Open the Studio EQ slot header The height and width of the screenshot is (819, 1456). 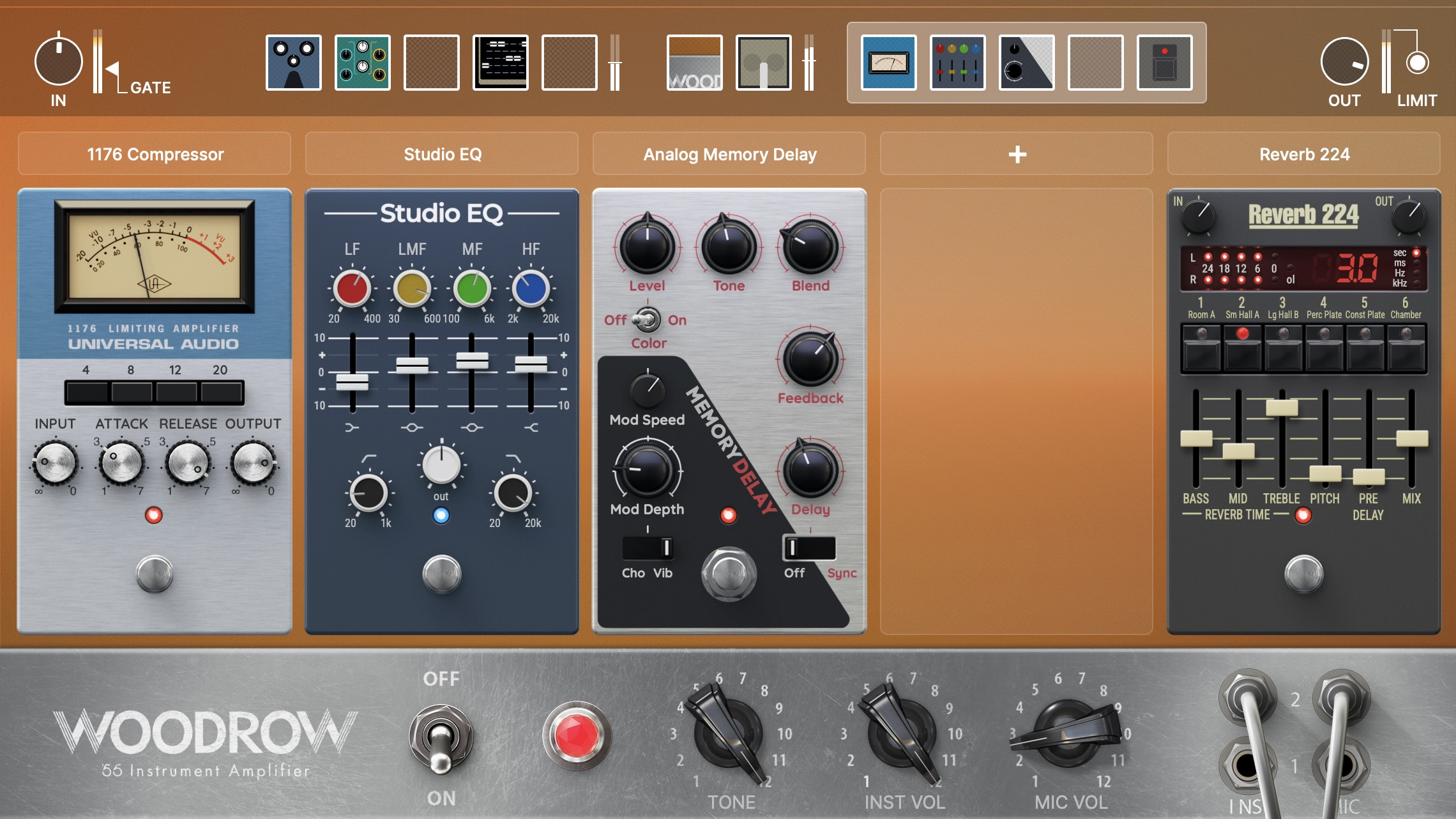[x=442, y=154]
